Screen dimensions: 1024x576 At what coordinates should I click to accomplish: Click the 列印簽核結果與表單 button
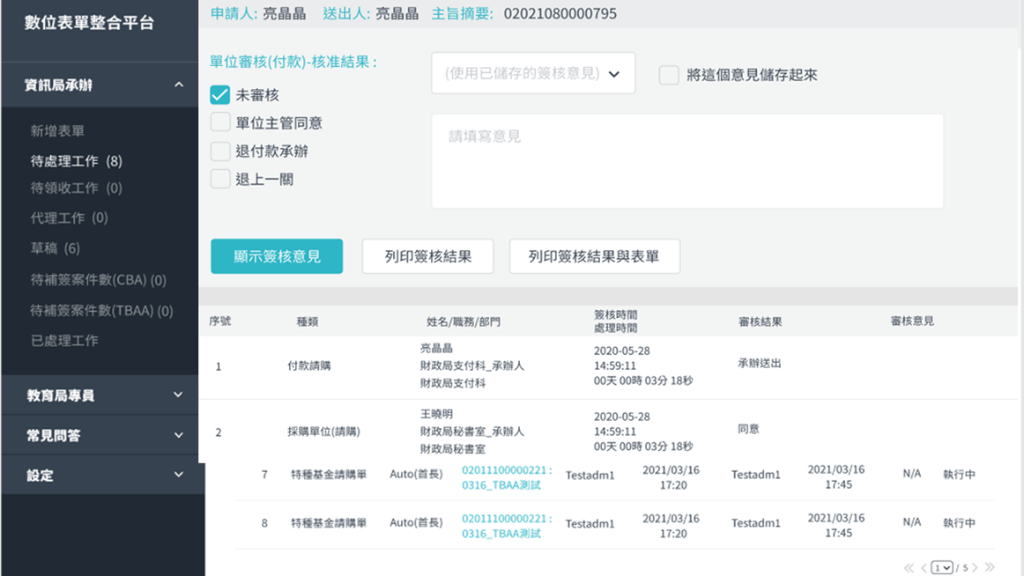pos(594,256)
